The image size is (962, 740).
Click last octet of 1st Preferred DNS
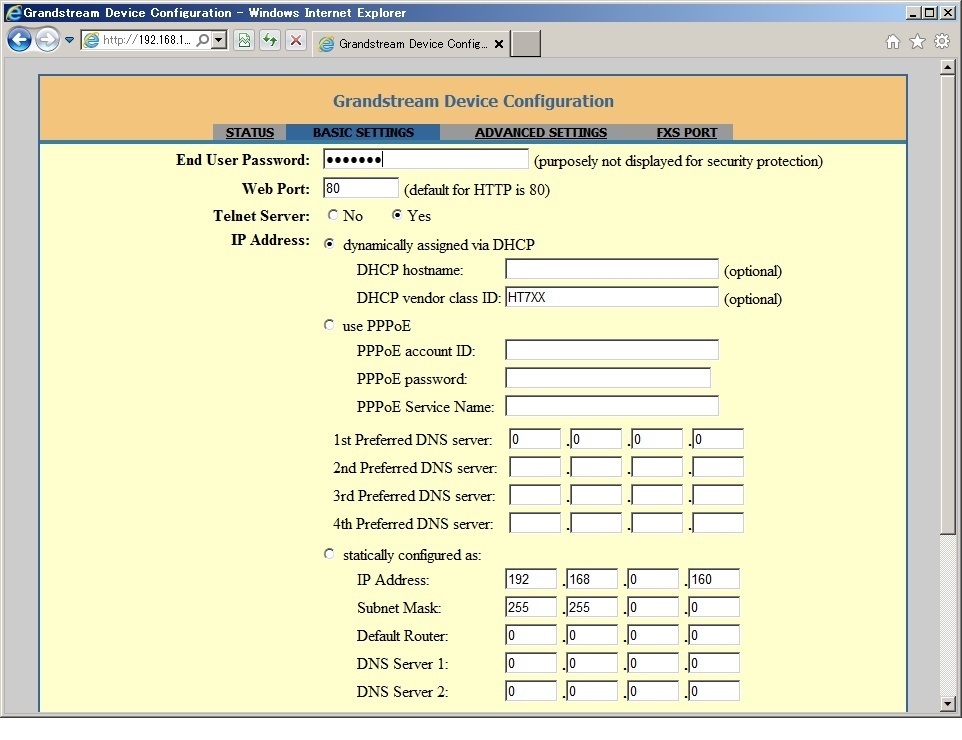(x=718, y=439)
